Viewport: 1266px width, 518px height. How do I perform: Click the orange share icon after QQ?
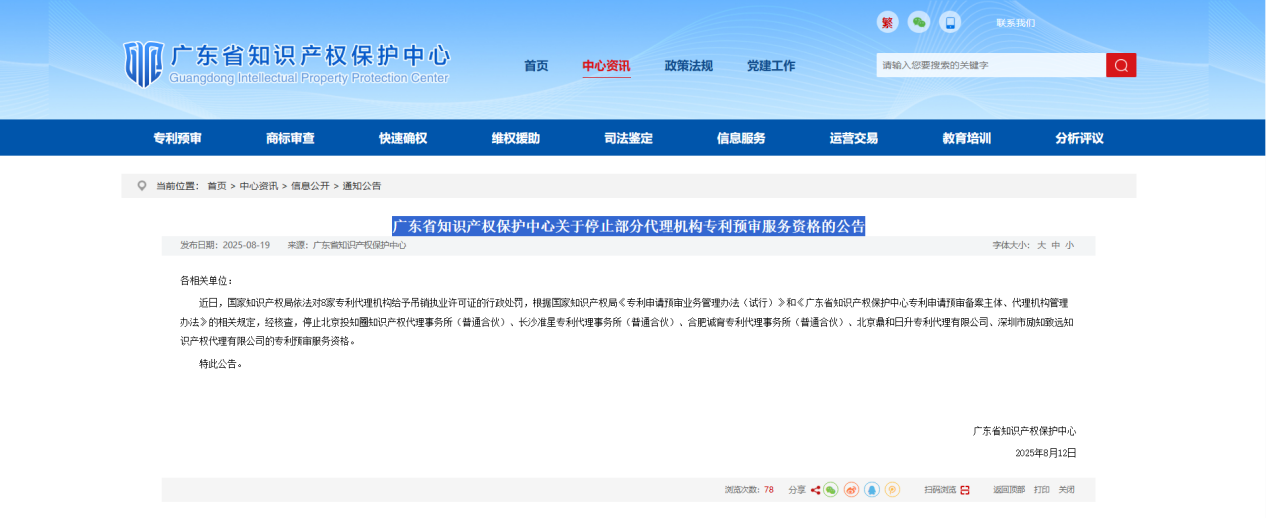point(892,490)
